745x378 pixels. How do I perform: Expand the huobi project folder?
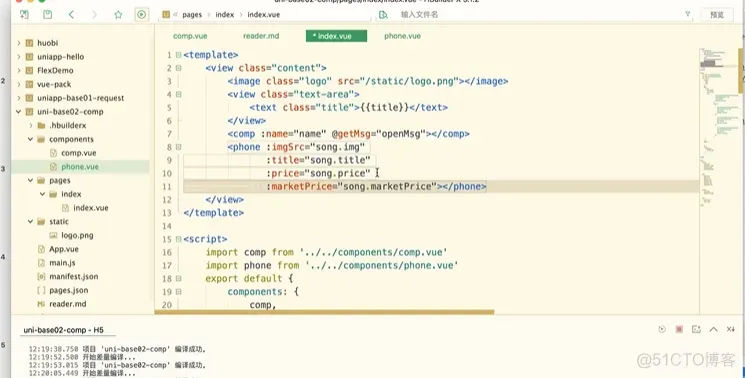coord(19,43)
